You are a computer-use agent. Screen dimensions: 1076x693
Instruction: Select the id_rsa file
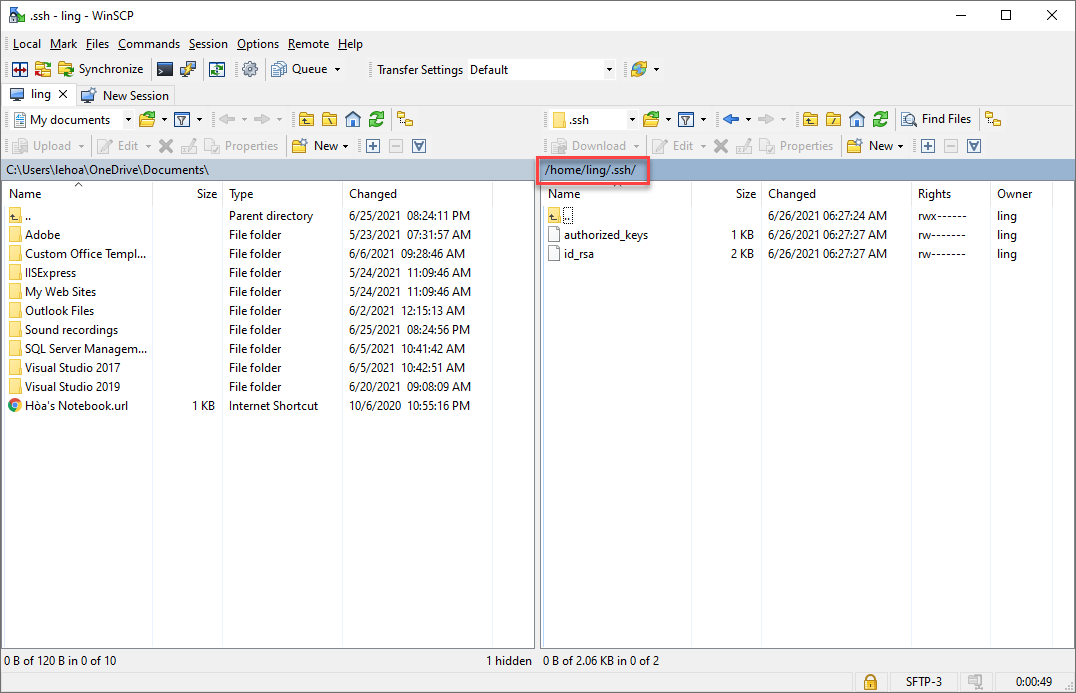[578, 254]
